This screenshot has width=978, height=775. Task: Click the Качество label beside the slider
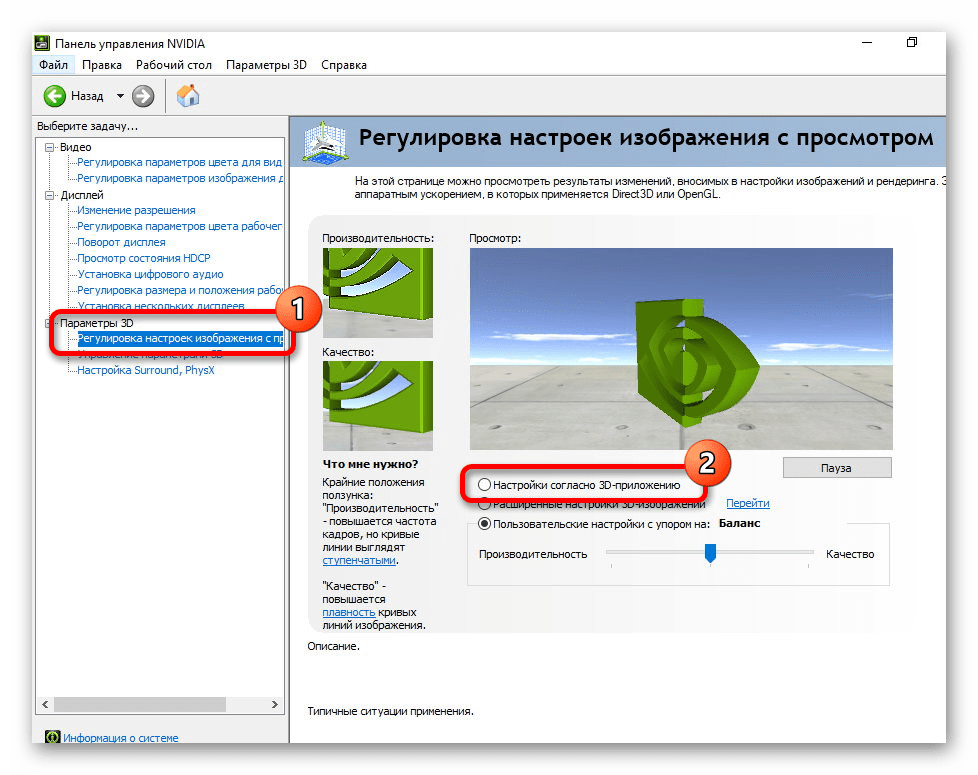(x=850, y=554)
